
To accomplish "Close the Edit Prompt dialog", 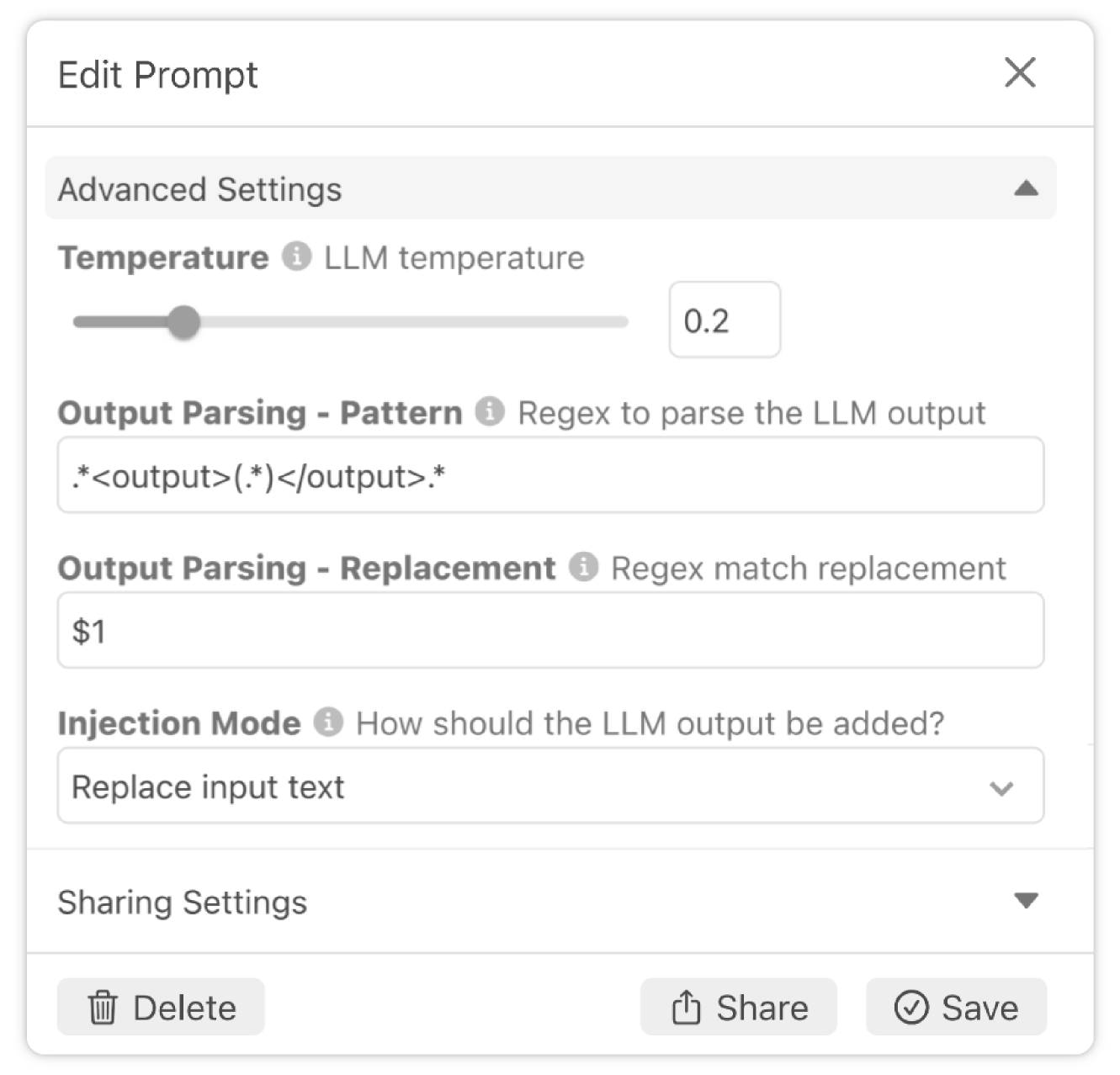I will [x=1020, y=72].
